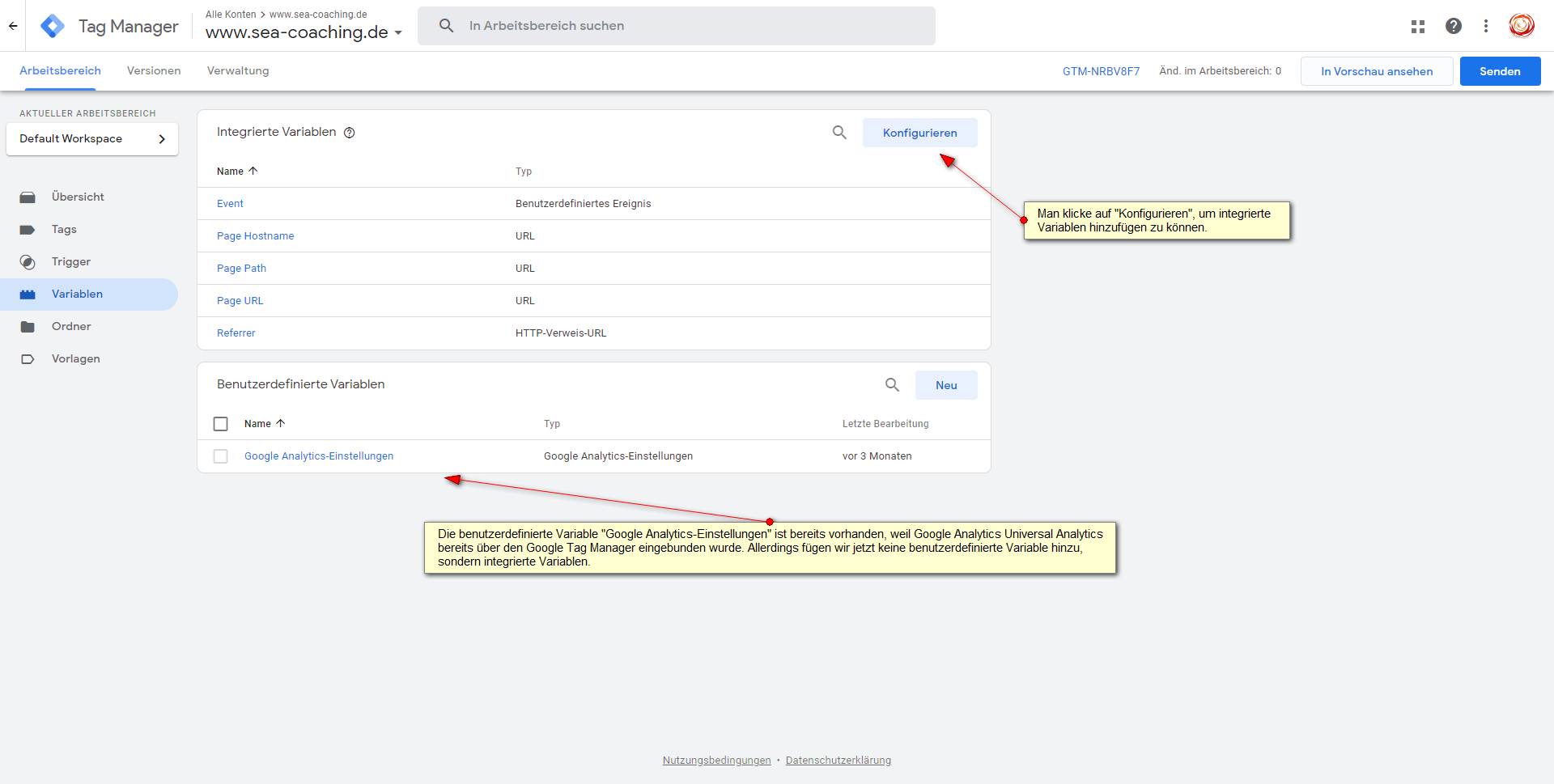Click the Typ header in Benutzerdefinierte Variablen
Image resolution: width=1554 pixels, height=784 pixels.
pyautogui.click(x=552, y=424)
